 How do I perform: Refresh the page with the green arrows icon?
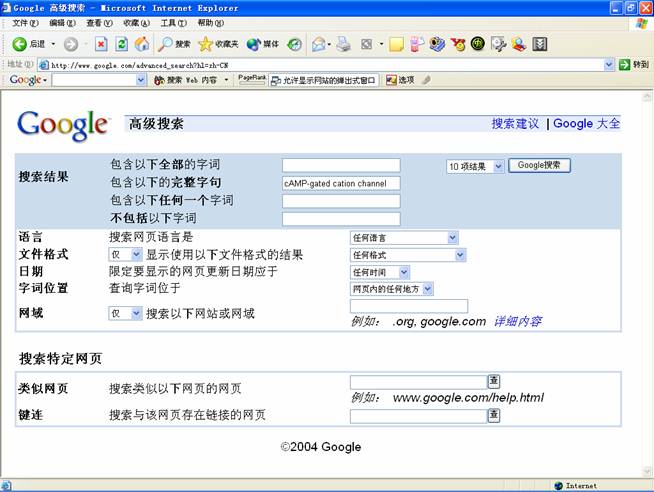pyautogui.click(x=121, y=44)
